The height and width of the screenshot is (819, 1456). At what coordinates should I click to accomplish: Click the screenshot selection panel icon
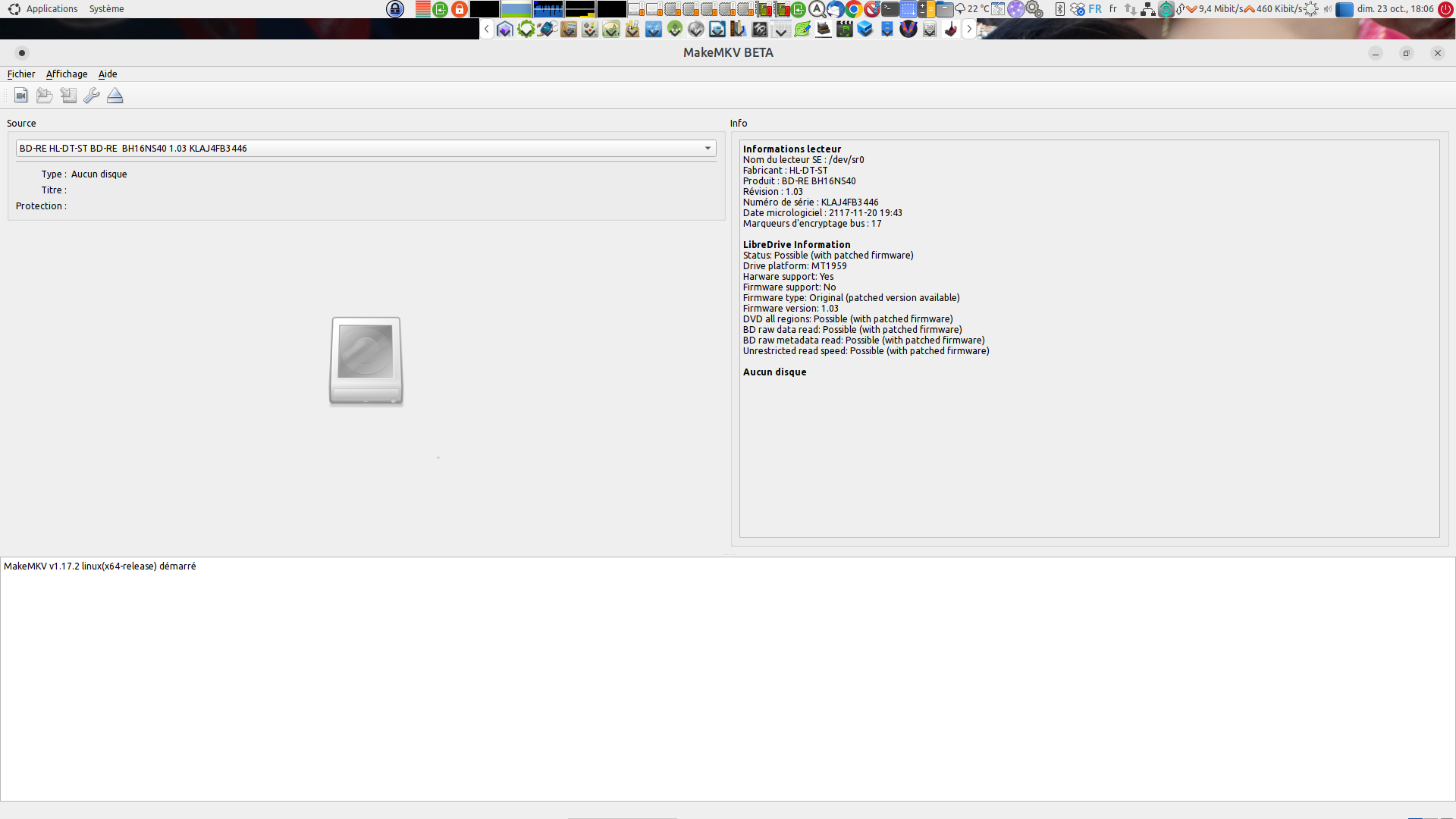coord(908,9)
